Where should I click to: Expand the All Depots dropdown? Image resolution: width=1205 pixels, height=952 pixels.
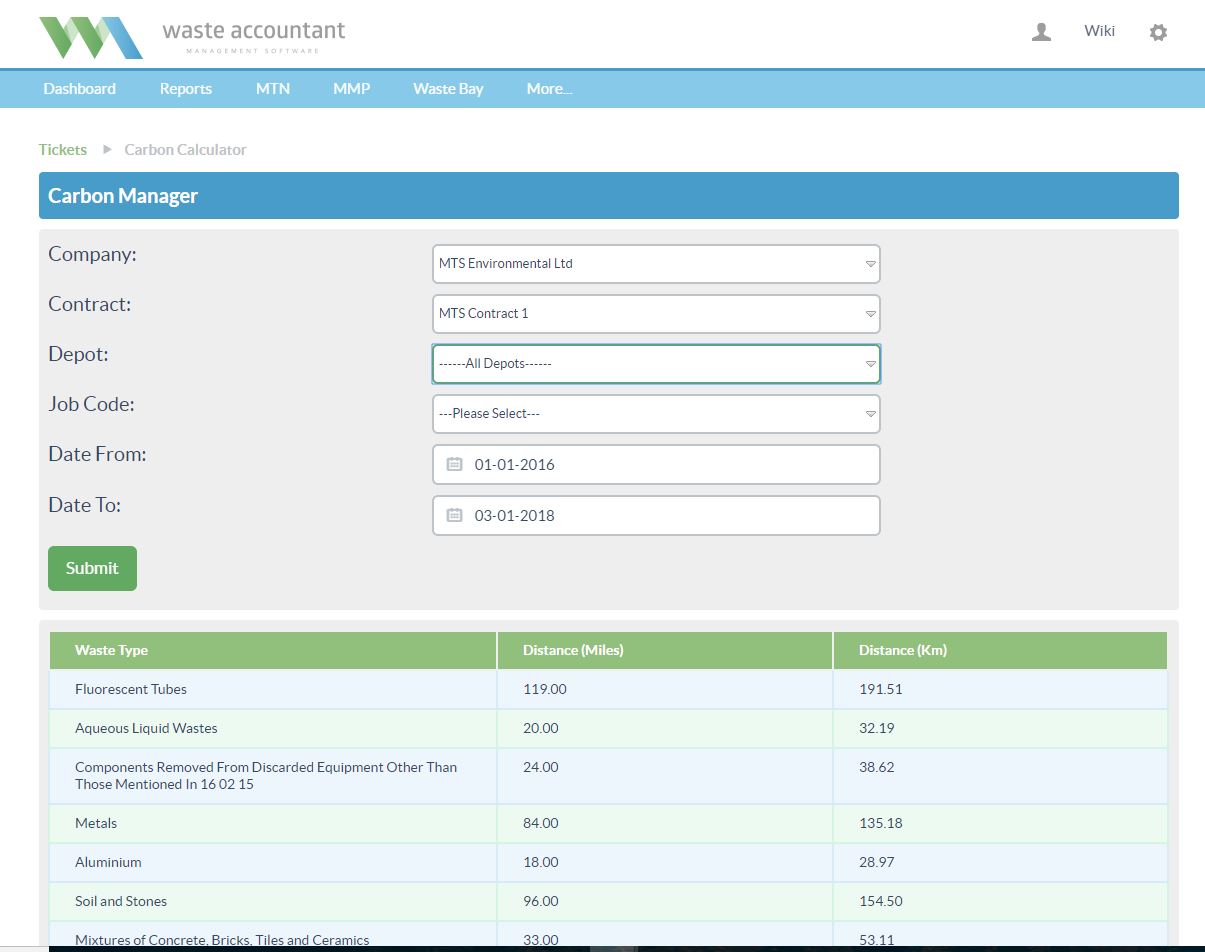tap(656, 364)
